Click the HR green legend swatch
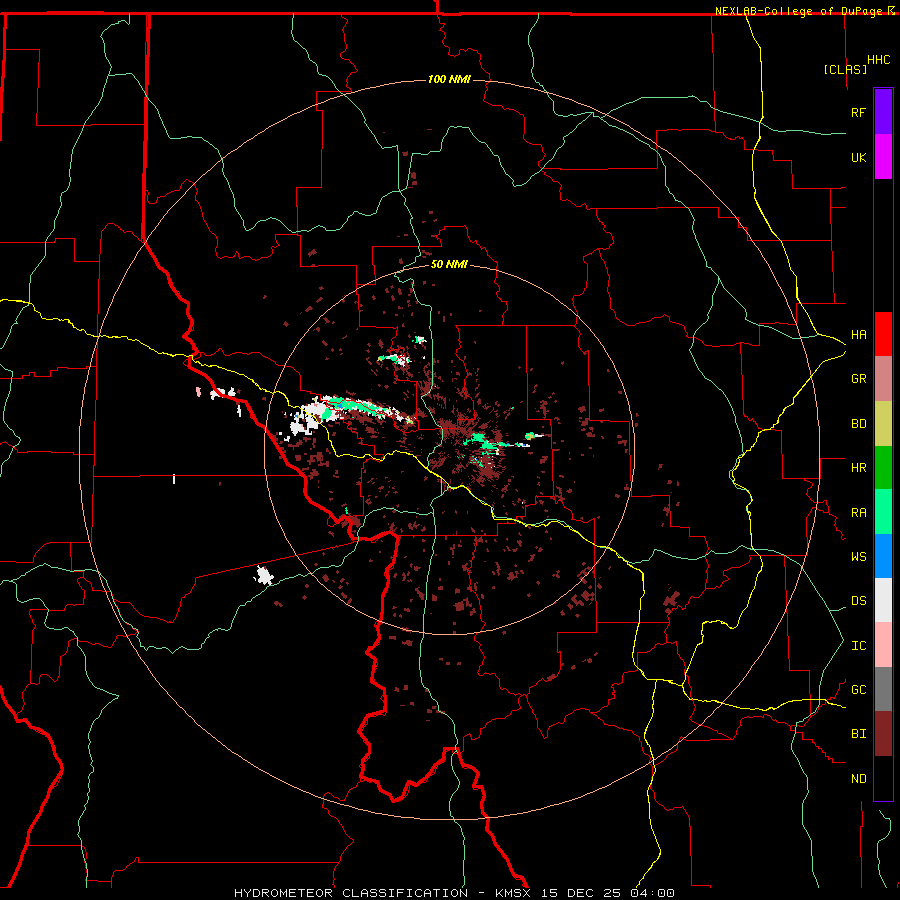 click(x=883, y=468)
